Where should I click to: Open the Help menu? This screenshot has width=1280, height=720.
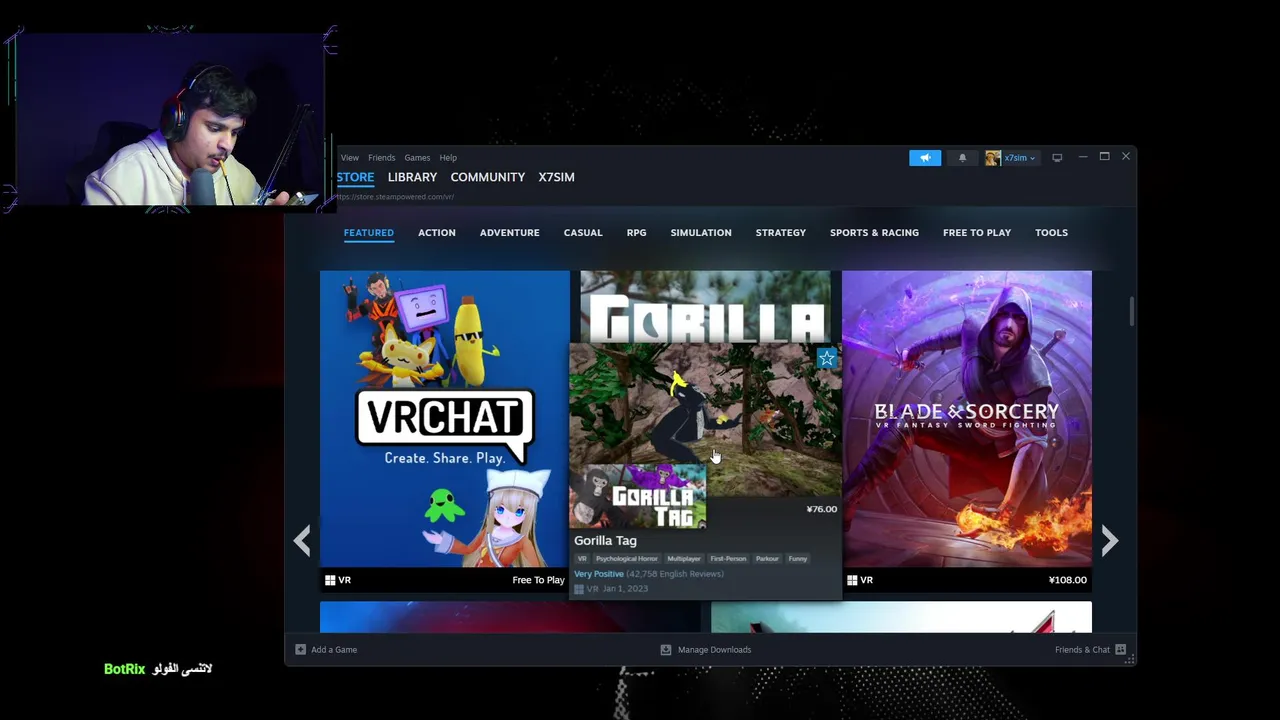click(448, 158)
